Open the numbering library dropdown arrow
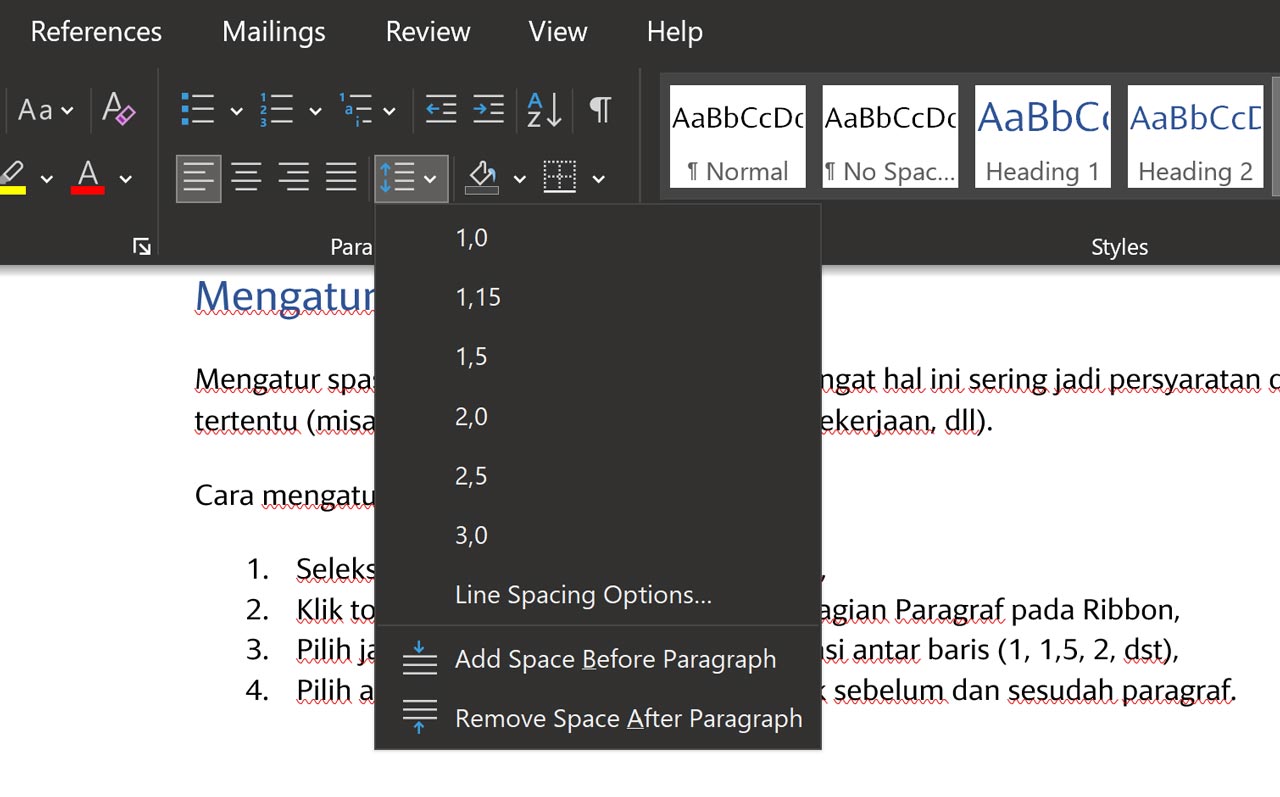Screen dimensions: 1280x797 (x=314, y=111)
